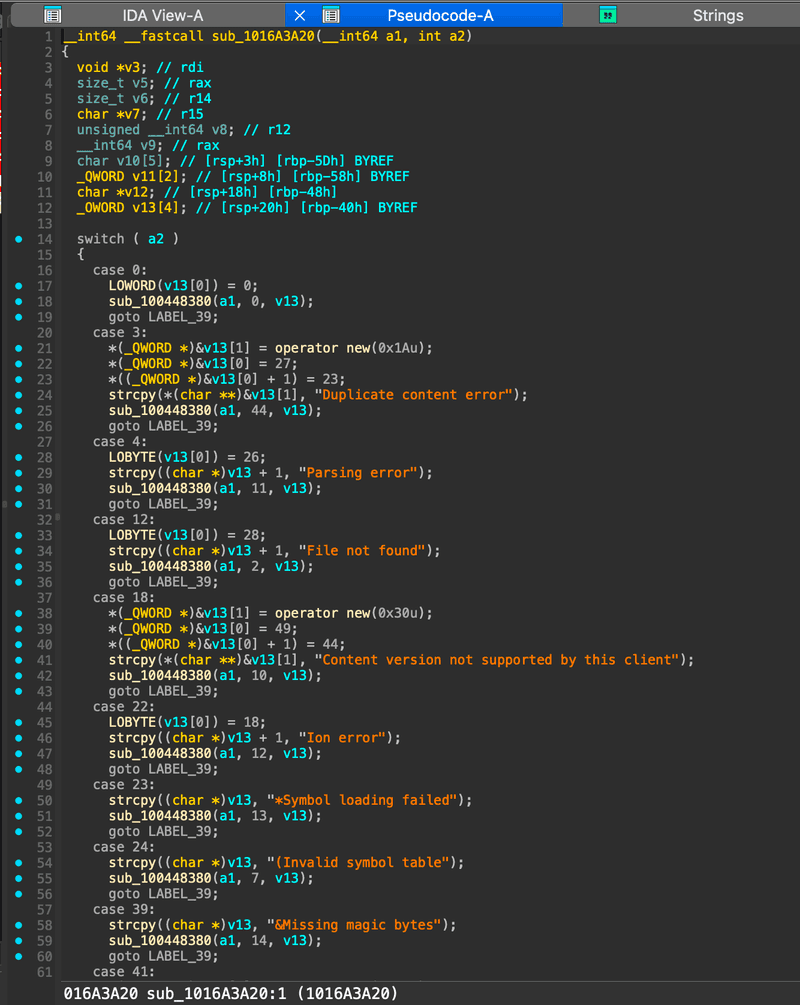Screen dimensions: 800x1005
Task: Toggle breakpoint dot on line 50
Action: point(19,801)
